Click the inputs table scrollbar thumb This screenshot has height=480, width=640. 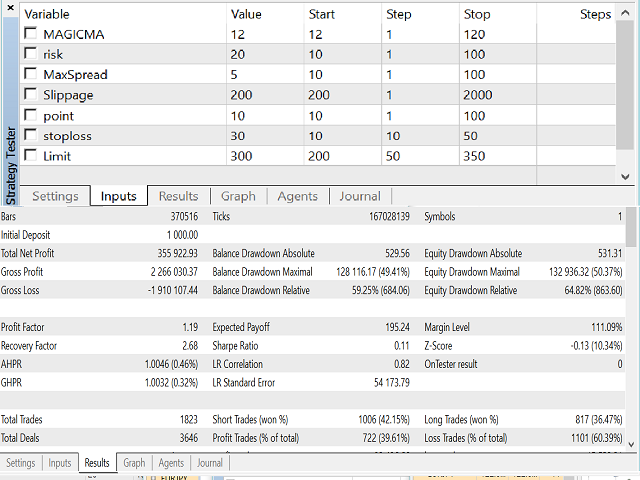click(625, 85)
